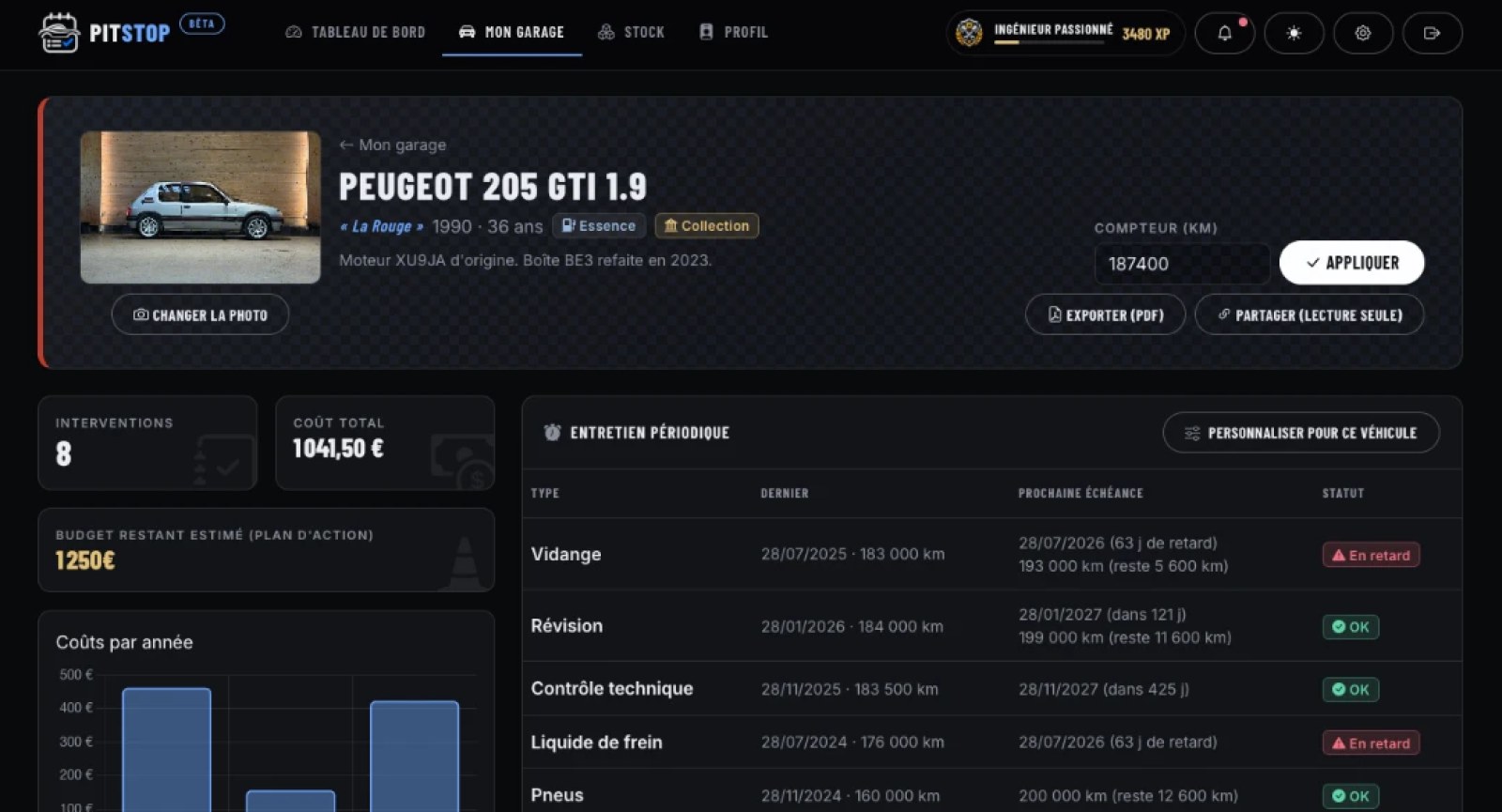Click the Type column header
1502x812 pixels.
pyautogui.click(x=545, y=493)
